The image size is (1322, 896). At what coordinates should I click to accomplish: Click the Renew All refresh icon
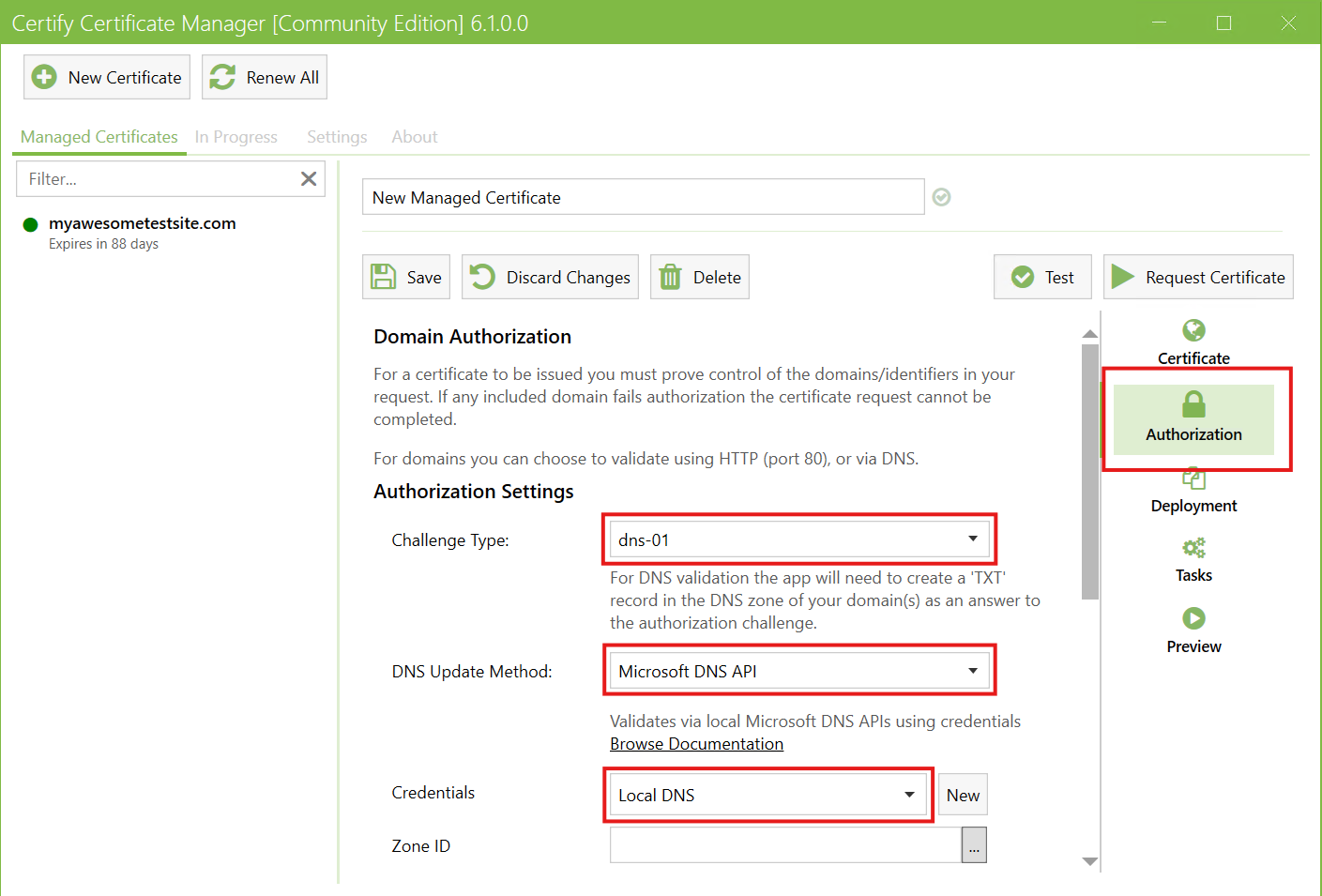pos(222,77)
